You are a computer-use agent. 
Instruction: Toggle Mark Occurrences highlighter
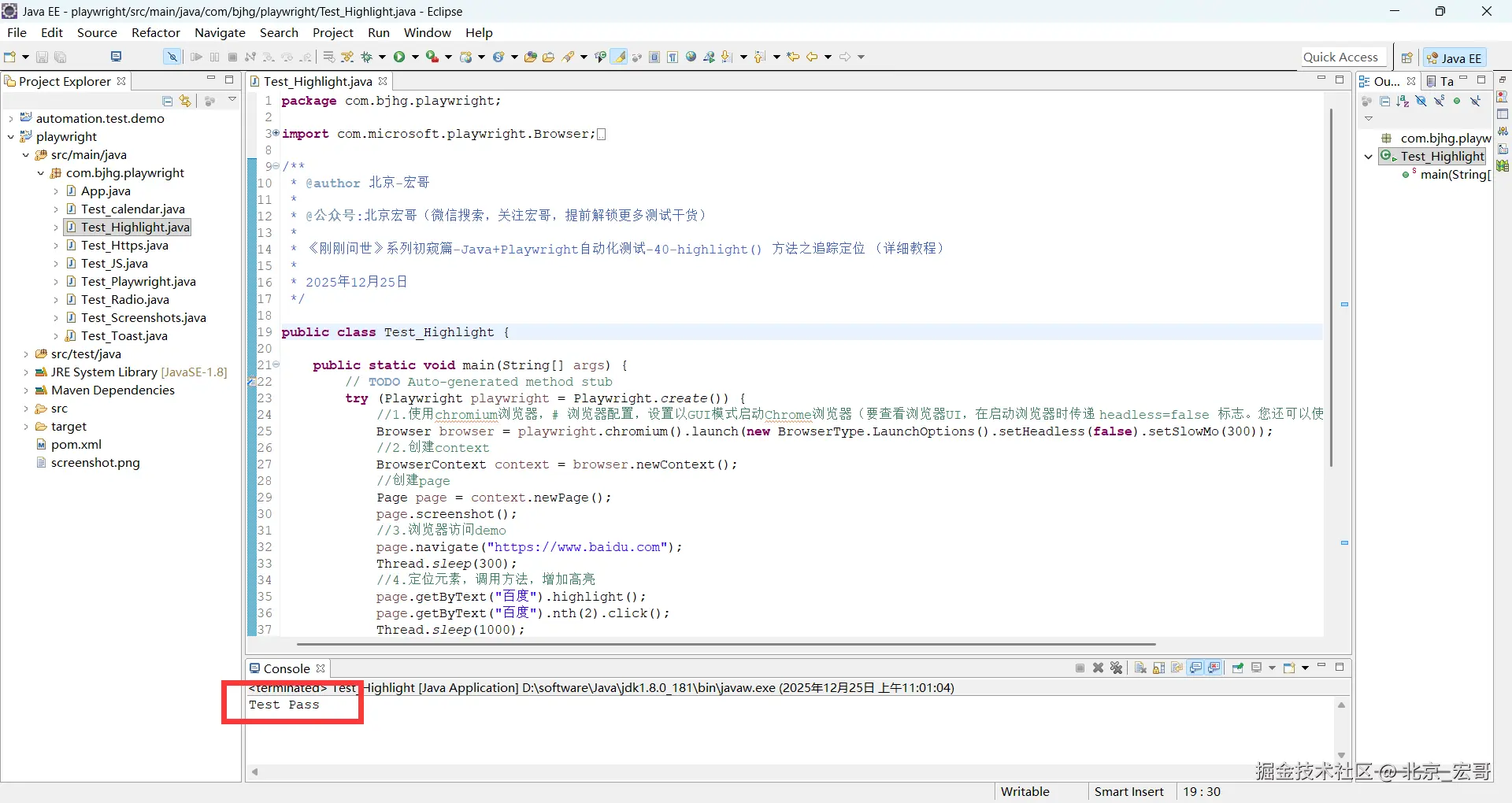pyautogui.click(x=620, y=57)
